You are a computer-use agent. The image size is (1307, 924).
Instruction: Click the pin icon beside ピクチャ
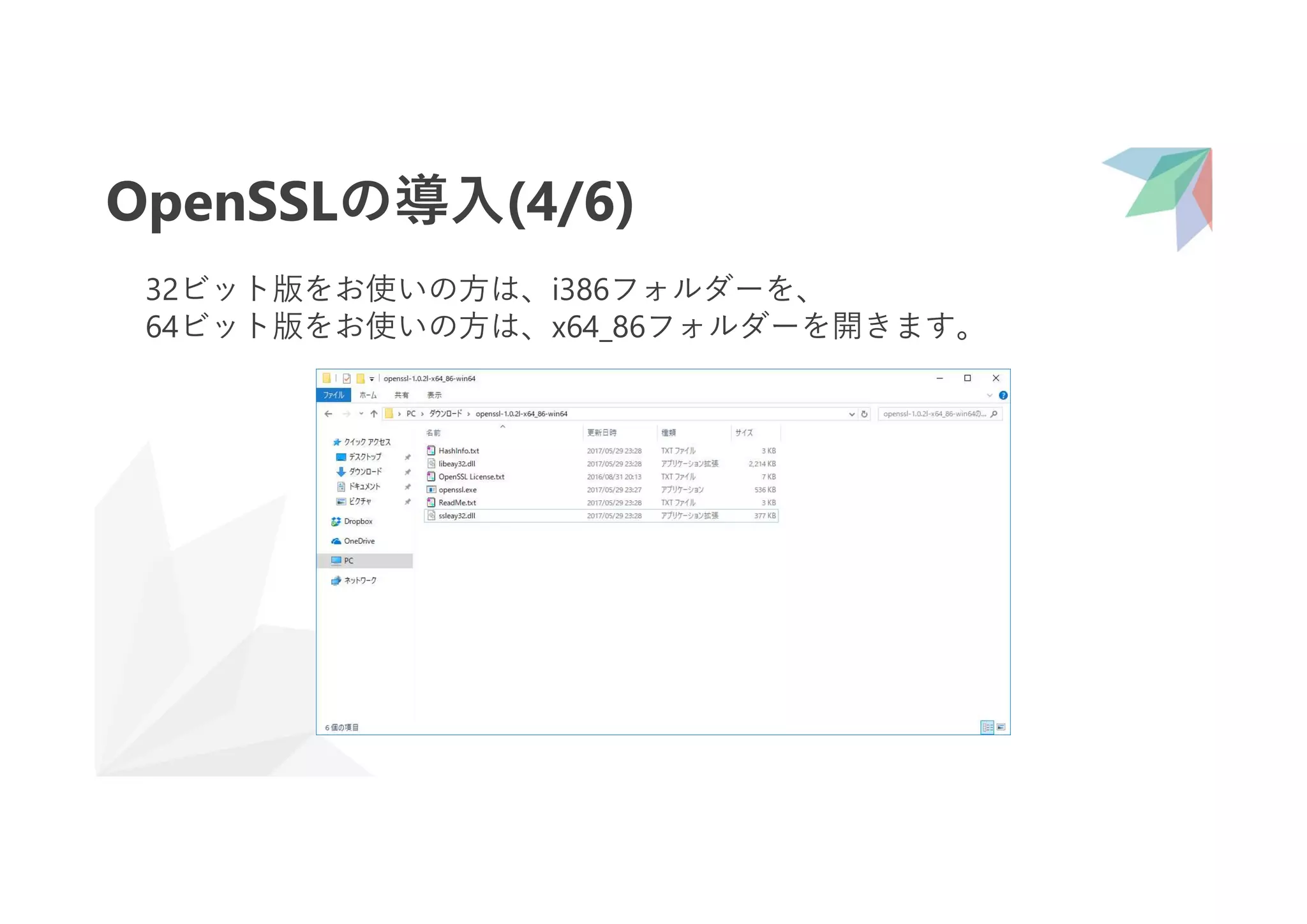[407, 502]
